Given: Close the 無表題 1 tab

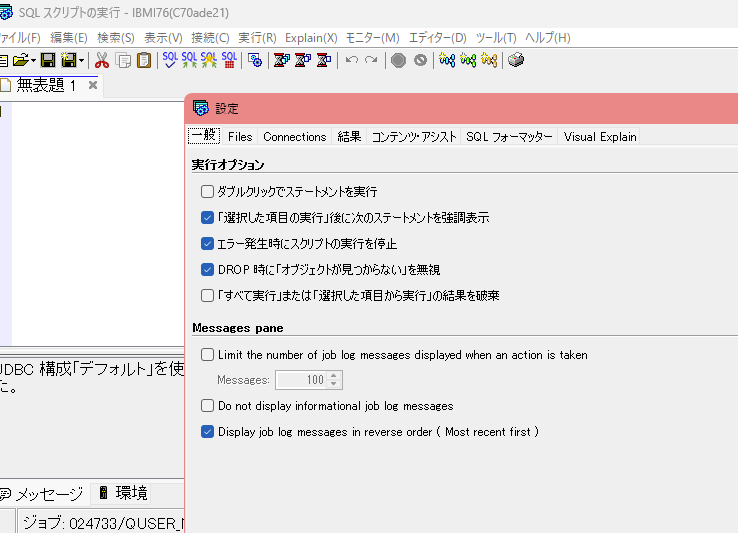Looking at the screenshot, I should pos(93,85).
